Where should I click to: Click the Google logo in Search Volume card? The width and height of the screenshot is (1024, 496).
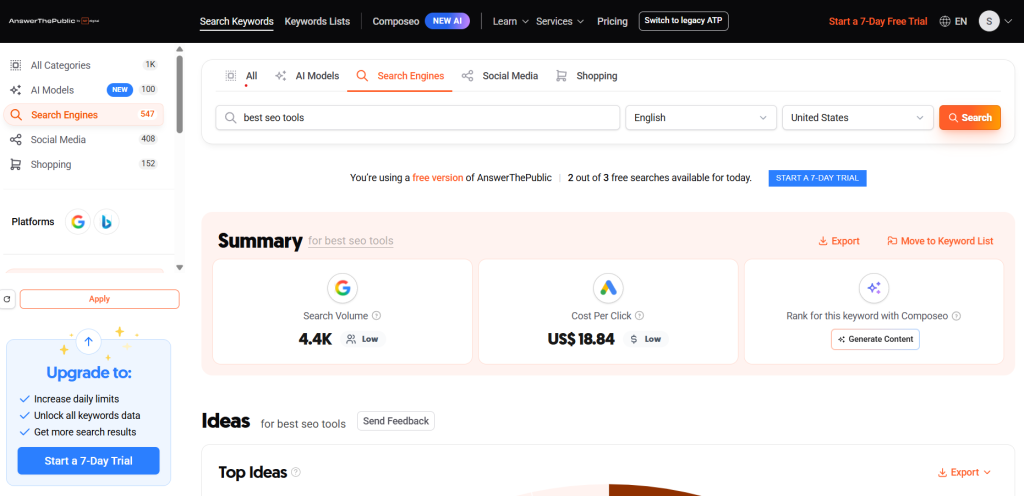coord(342,288)
